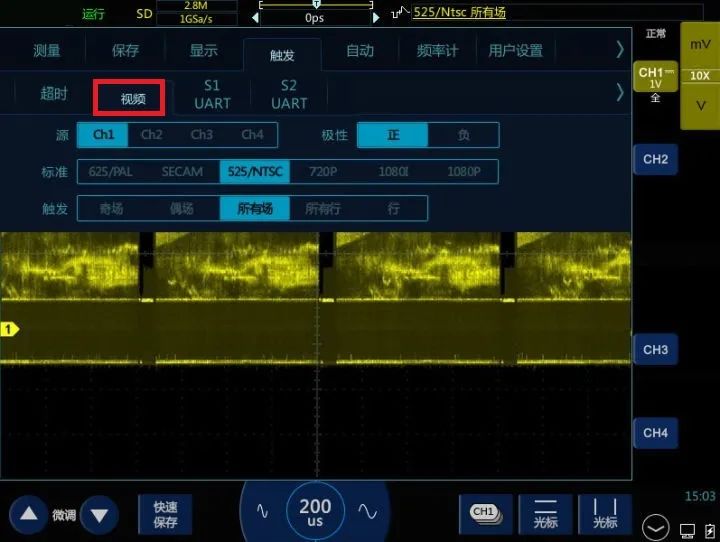Tap the 正常 trigger mode label
This screenshot has height=542, width=720.
[655, 34]
